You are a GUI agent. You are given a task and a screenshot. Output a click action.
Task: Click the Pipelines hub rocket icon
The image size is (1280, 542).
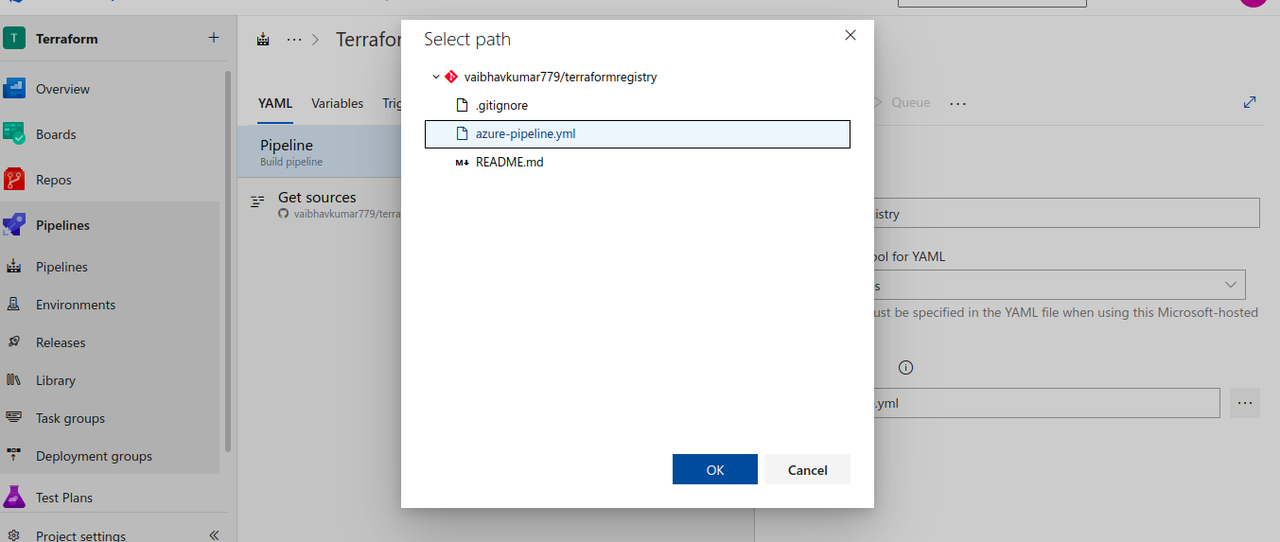coord(14,225)
